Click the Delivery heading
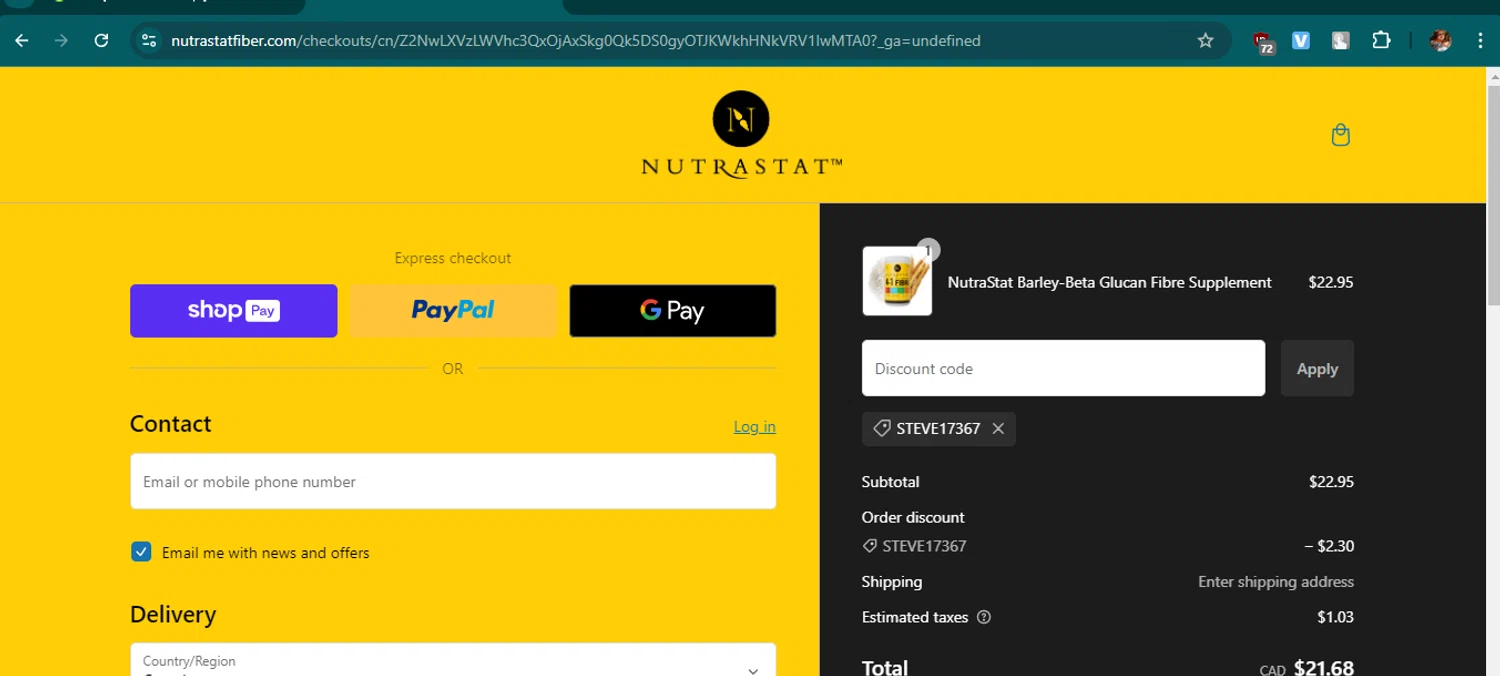 (x=173, y=614)
